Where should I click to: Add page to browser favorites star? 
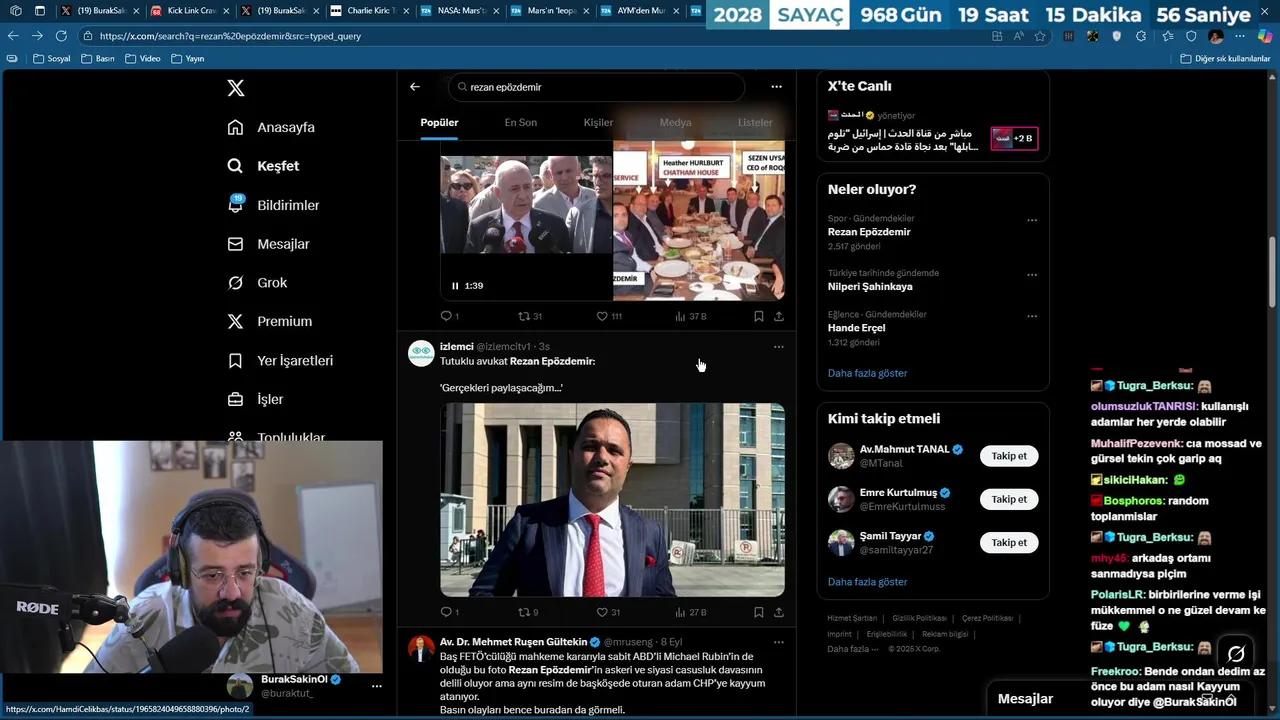coord(1040,36)
